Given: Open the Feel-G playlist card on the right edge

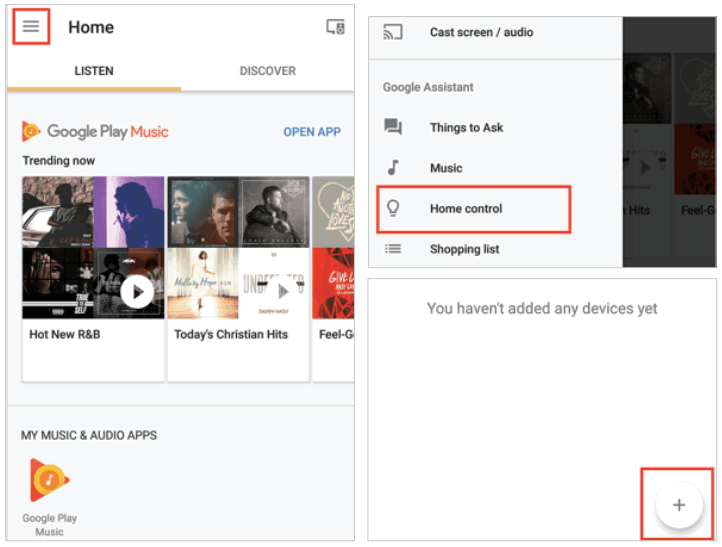Looking at the screenshot, I should (x=333, y=279).
